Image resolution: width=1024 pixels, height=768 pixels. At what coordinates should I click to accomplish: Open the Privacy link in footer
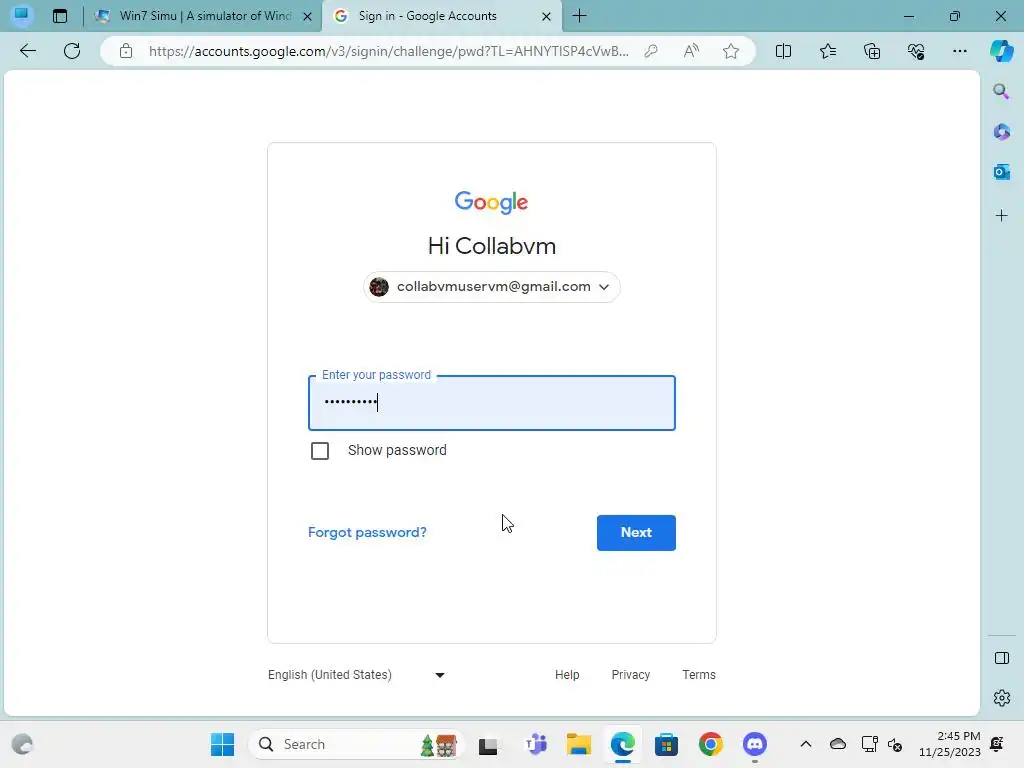coord(631,675)
